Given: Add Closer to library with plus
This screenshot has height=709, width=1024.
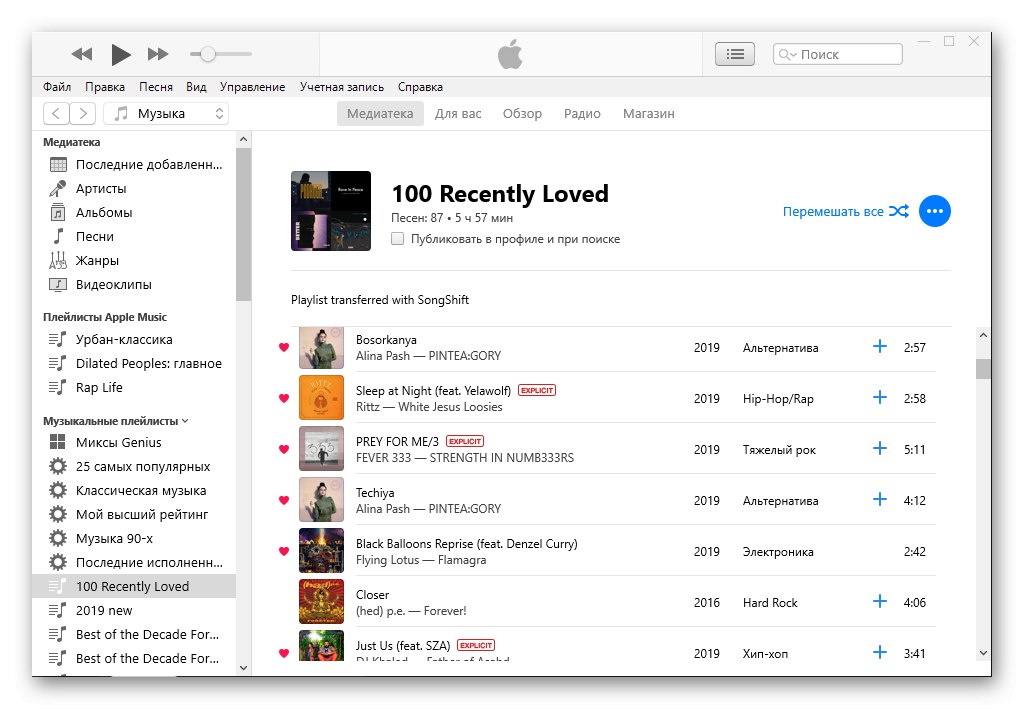Looking at the screenshot, I should tap(880, 601).
